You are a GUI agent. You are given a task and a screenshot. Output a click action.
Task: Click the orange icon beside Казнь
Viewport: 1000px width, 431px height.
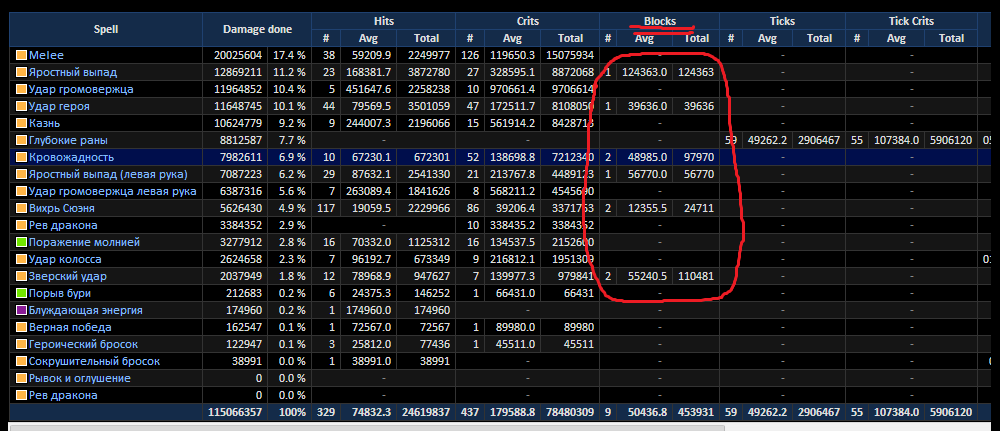pos(21,123)
